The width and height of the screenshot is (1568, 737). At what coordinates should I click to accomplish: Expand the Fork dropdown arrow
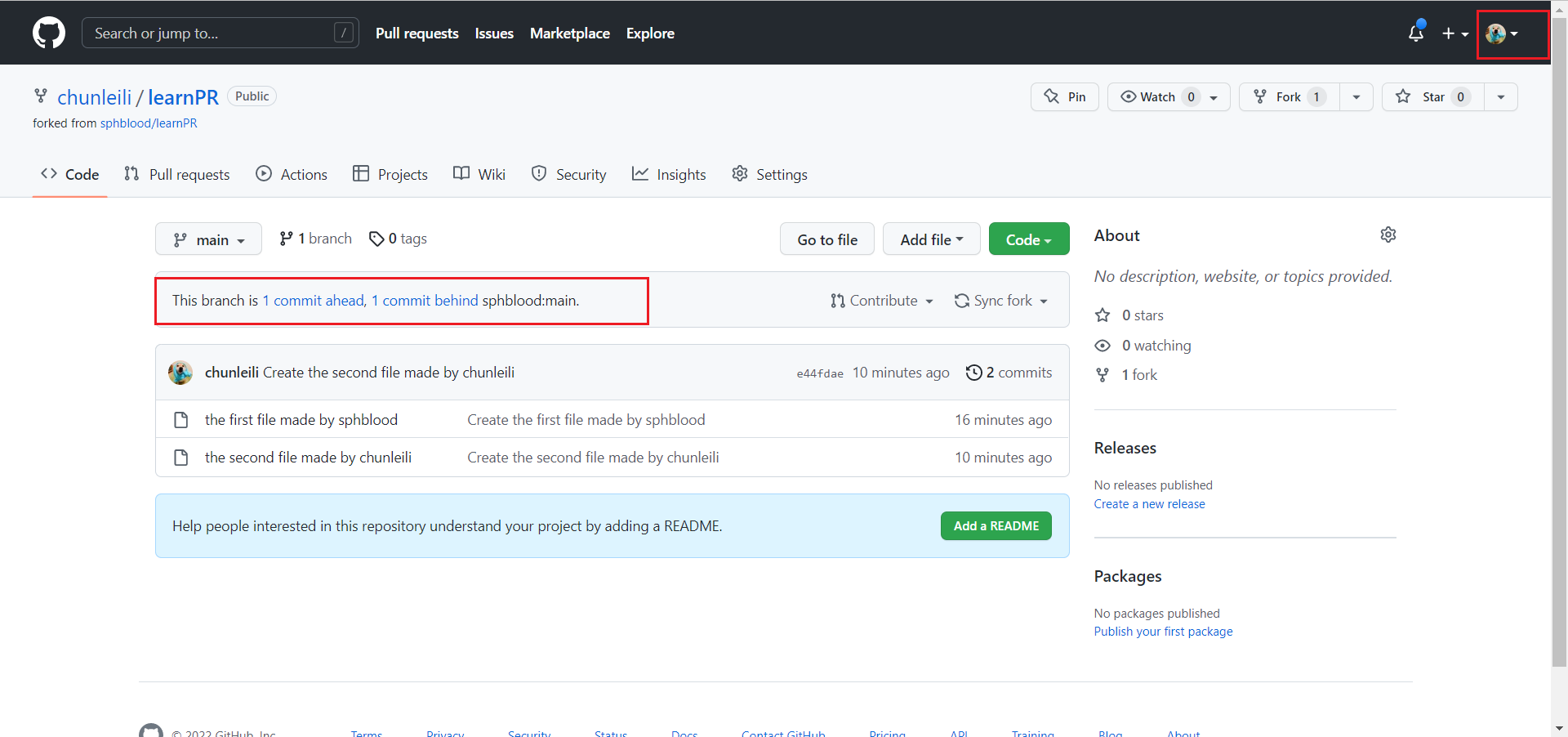[x=1356, y=96]
